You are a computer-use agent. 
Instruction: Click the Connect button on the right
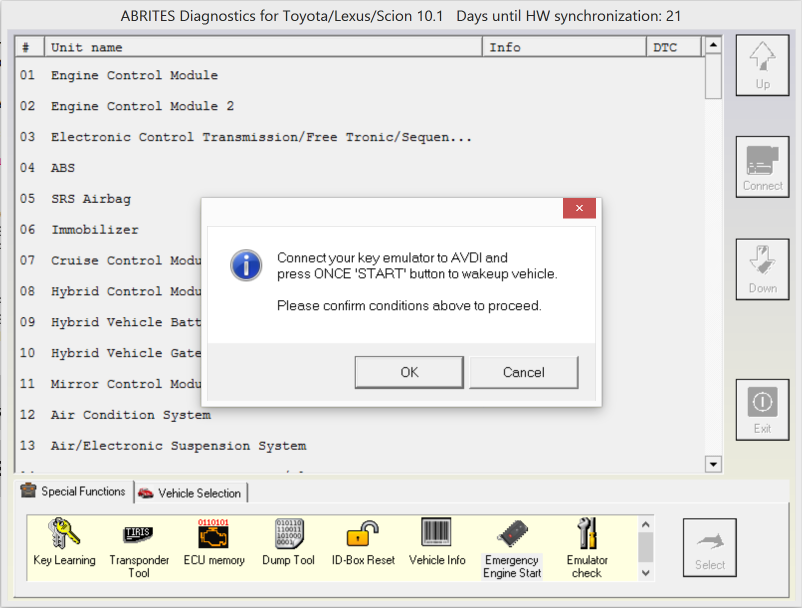click(763, 167)
